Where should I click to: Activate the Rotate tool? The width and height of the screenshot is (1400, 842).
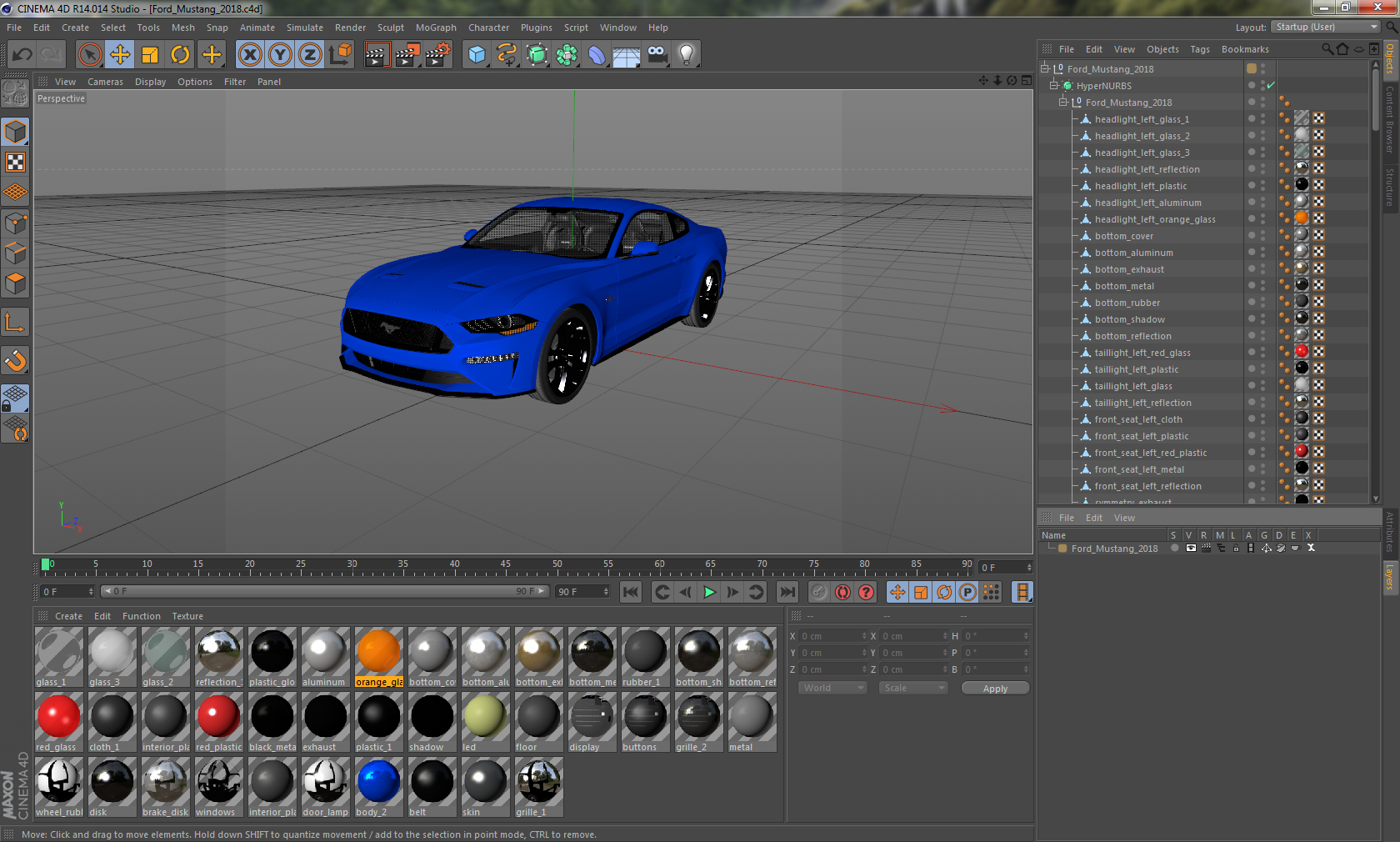click(x=180, y=55)
